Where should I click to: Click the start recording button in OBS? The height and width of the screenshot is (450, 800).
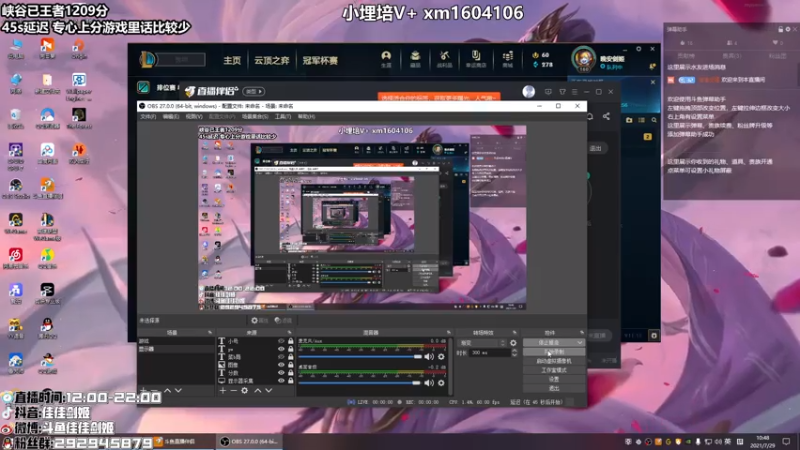click(554, 352)
